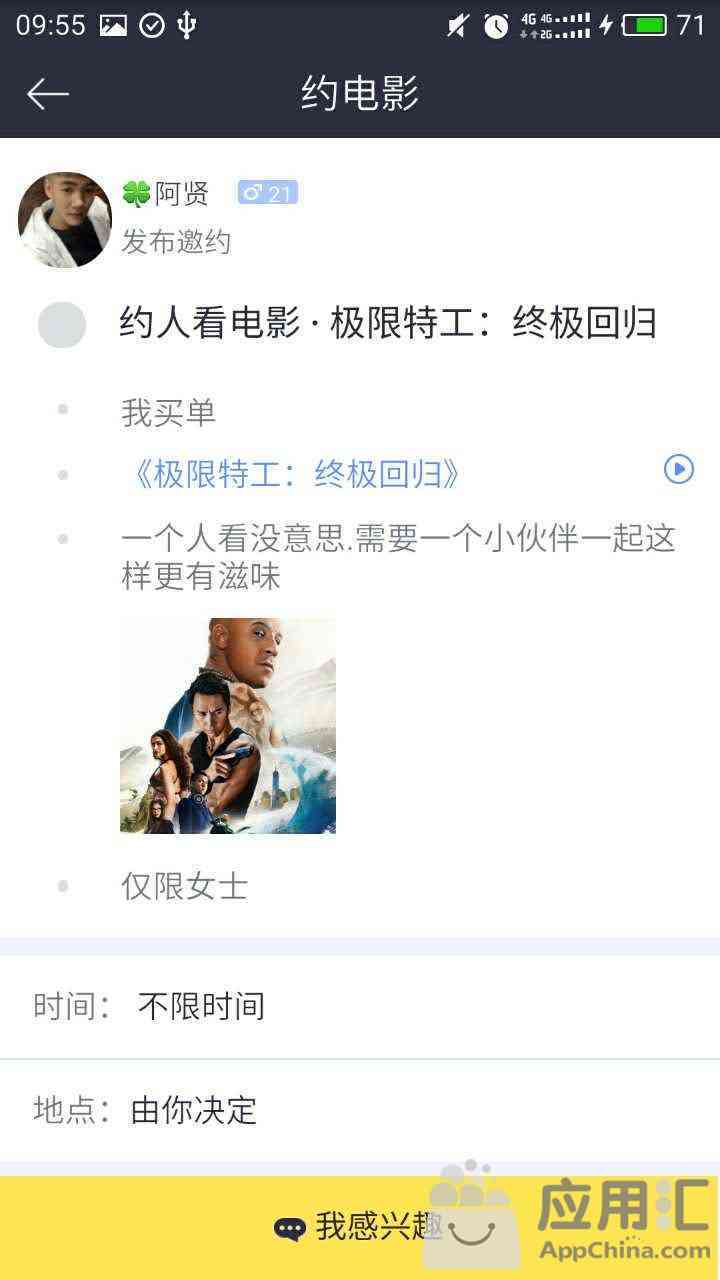The height and width of the screenshot is (1280, 720).
Task: Select the 地点 由你决定 row
Action: 360,1110
